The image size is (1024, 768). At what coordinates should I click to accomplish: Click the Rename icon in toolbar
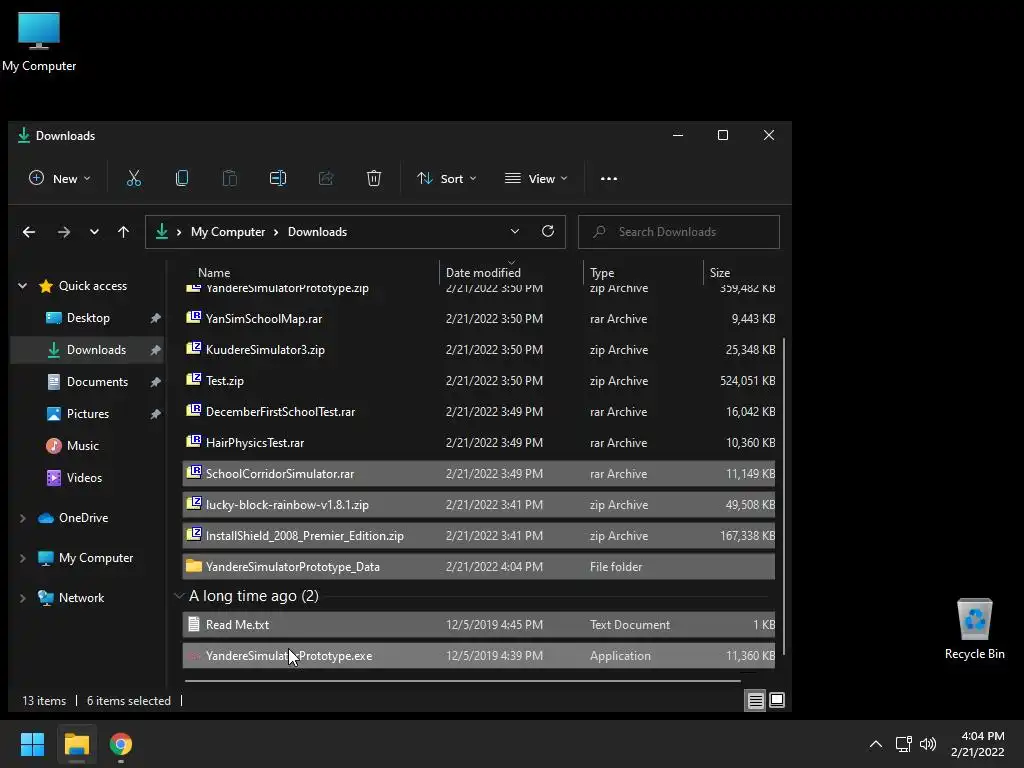point(278,178)
